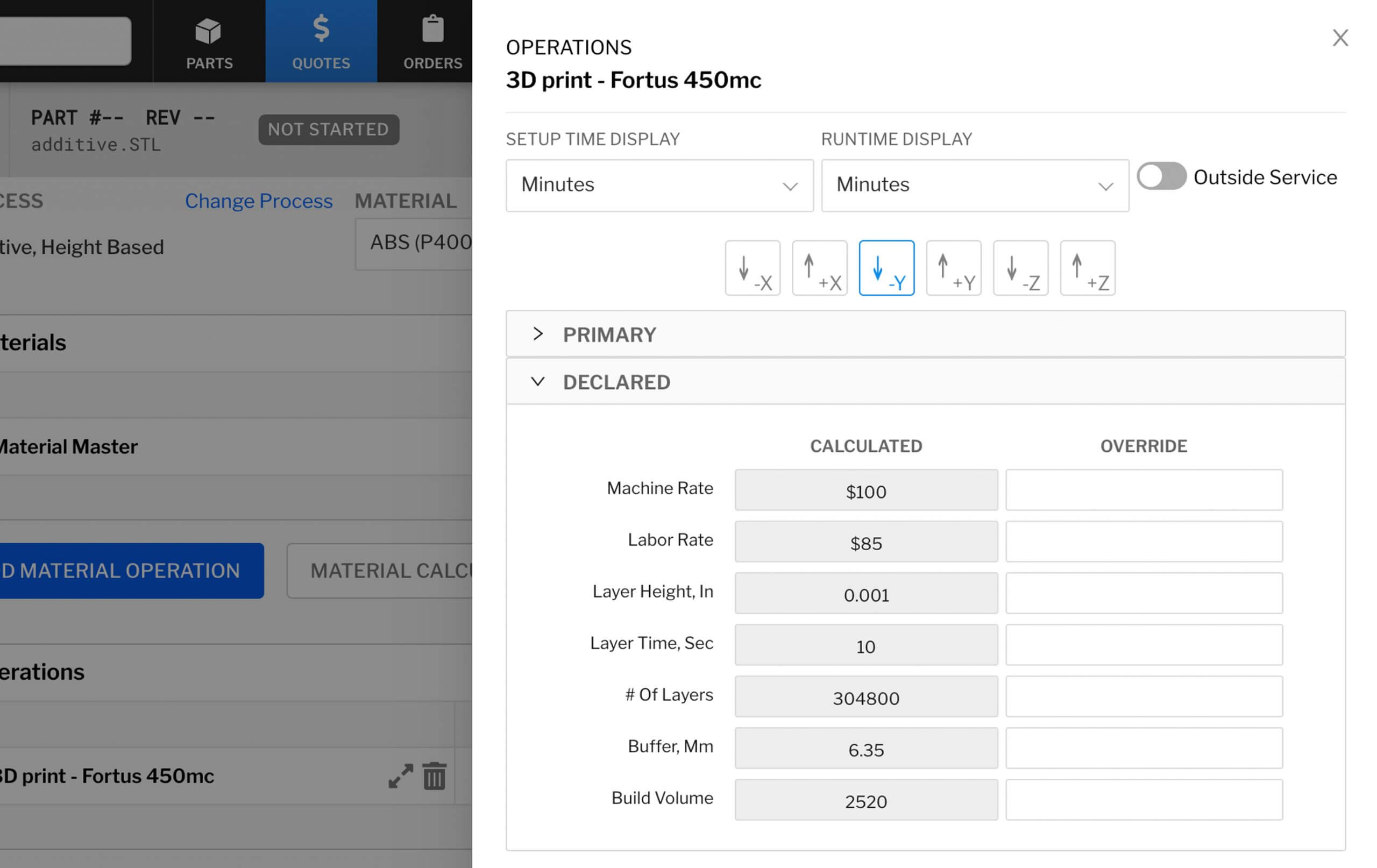
Task: Open the ABS material dropdown
Action: tap(414, 244)
